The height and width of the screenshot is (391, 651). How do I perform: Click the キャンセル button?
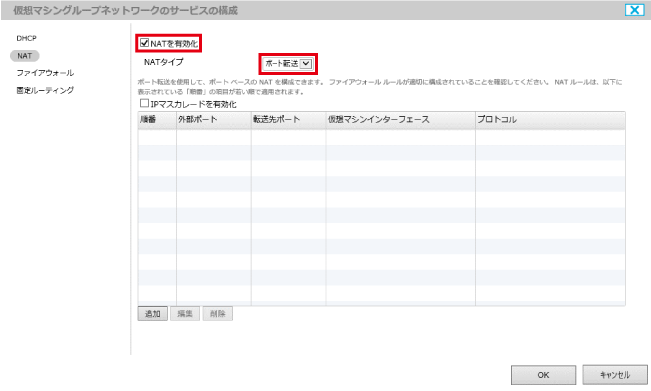click(615, 375)
